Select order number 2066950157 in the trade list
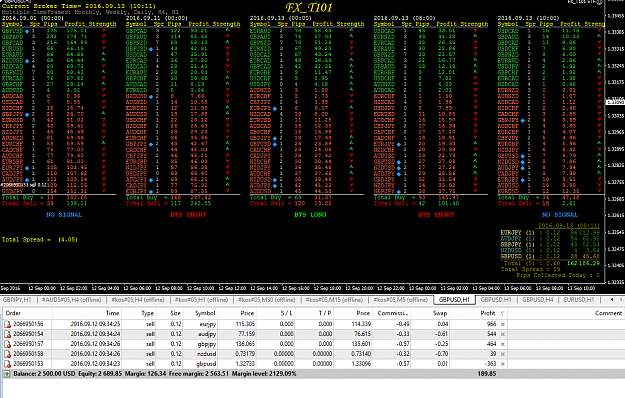This screenshot has height=398, width=625. 28,344
